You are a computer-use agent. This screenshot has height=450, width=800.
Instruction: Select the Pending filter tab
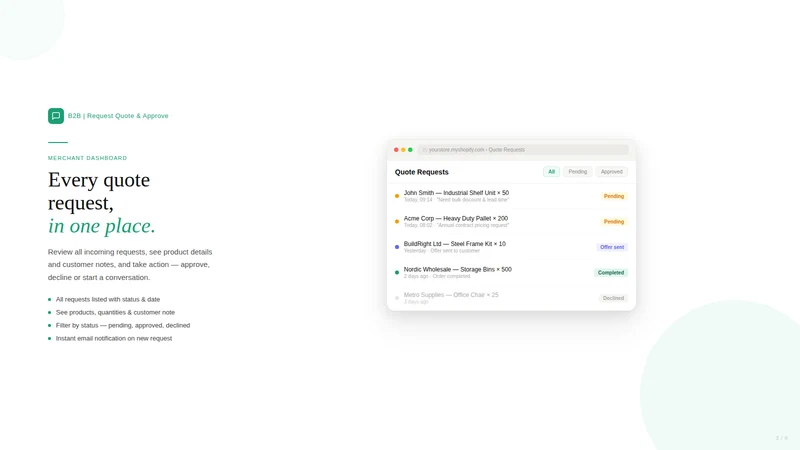coord(578,172)
